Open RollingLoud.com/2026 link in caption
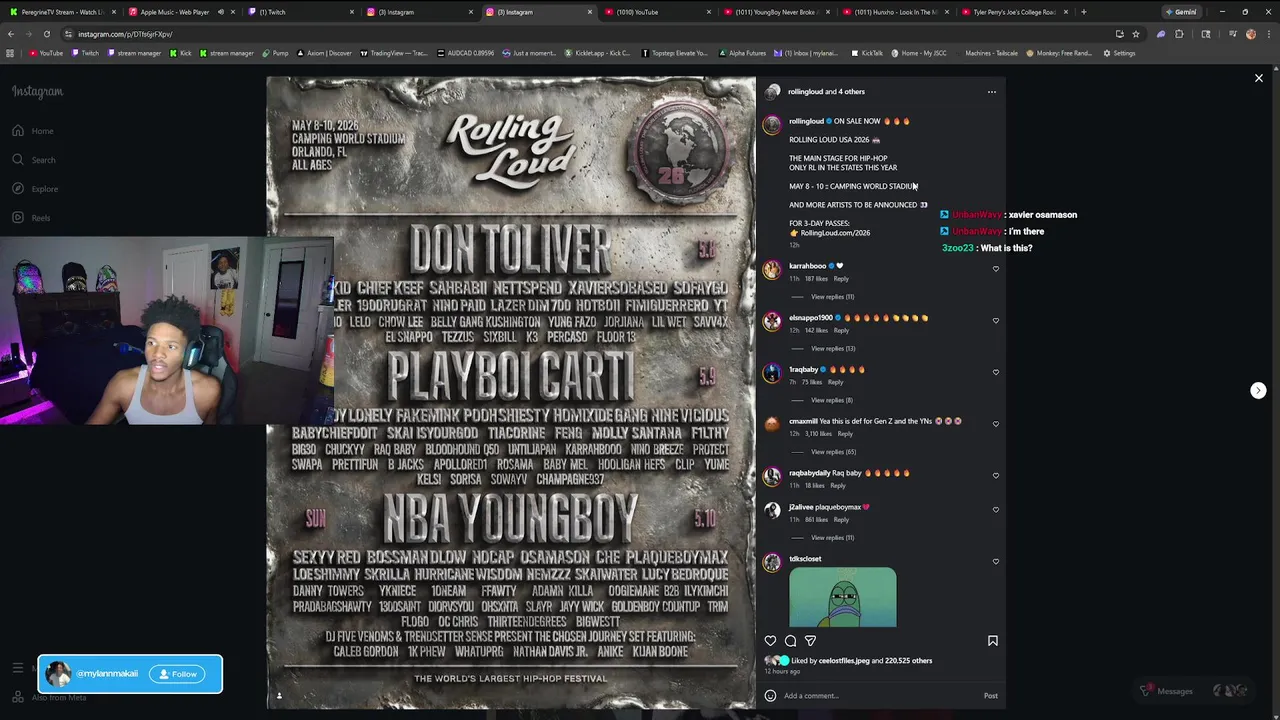This screenshot has width=1280, height=720. [x=835, y=233]
